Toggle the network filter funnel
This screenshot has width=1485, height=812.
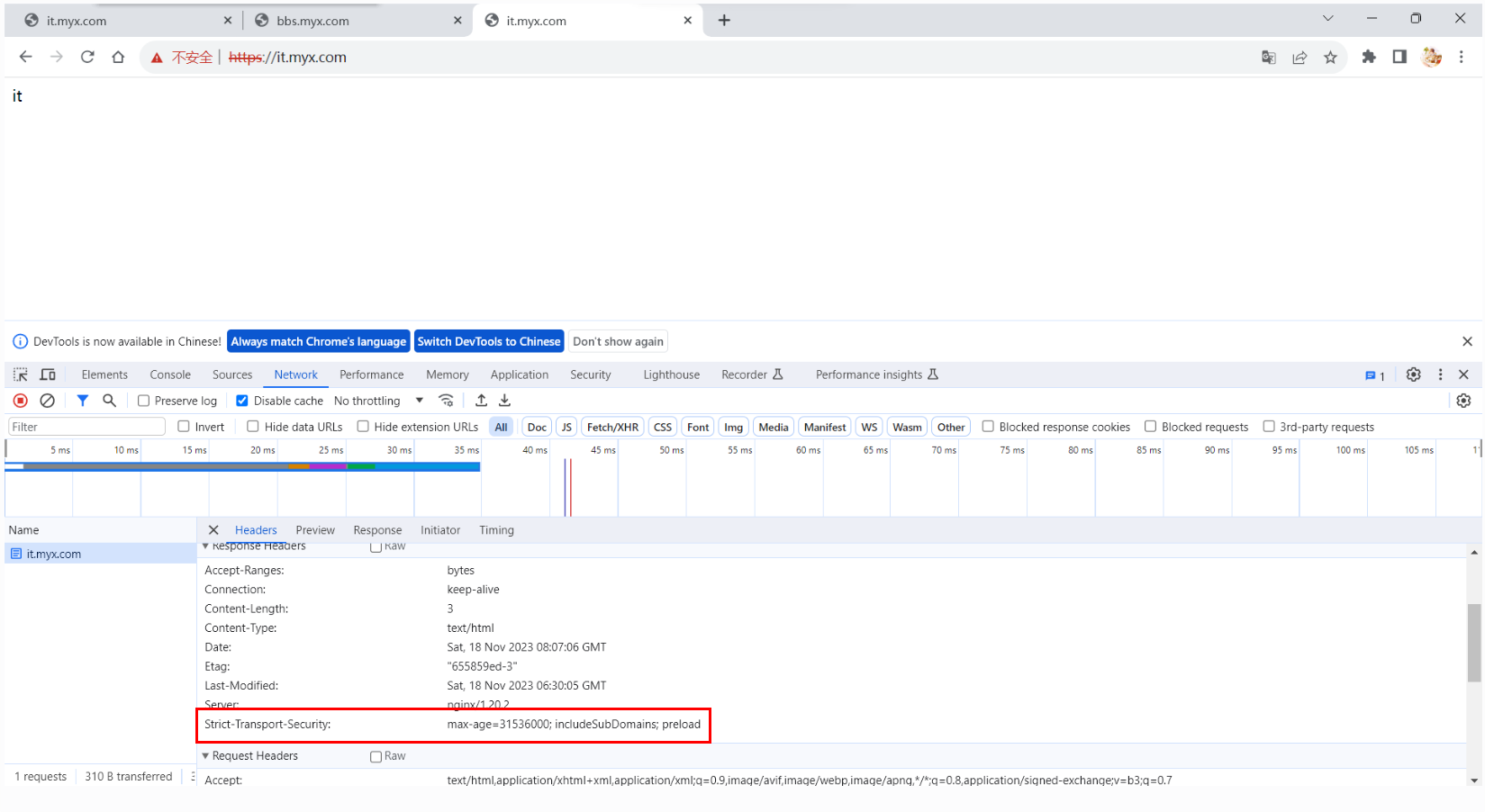[x=83, y=401]
